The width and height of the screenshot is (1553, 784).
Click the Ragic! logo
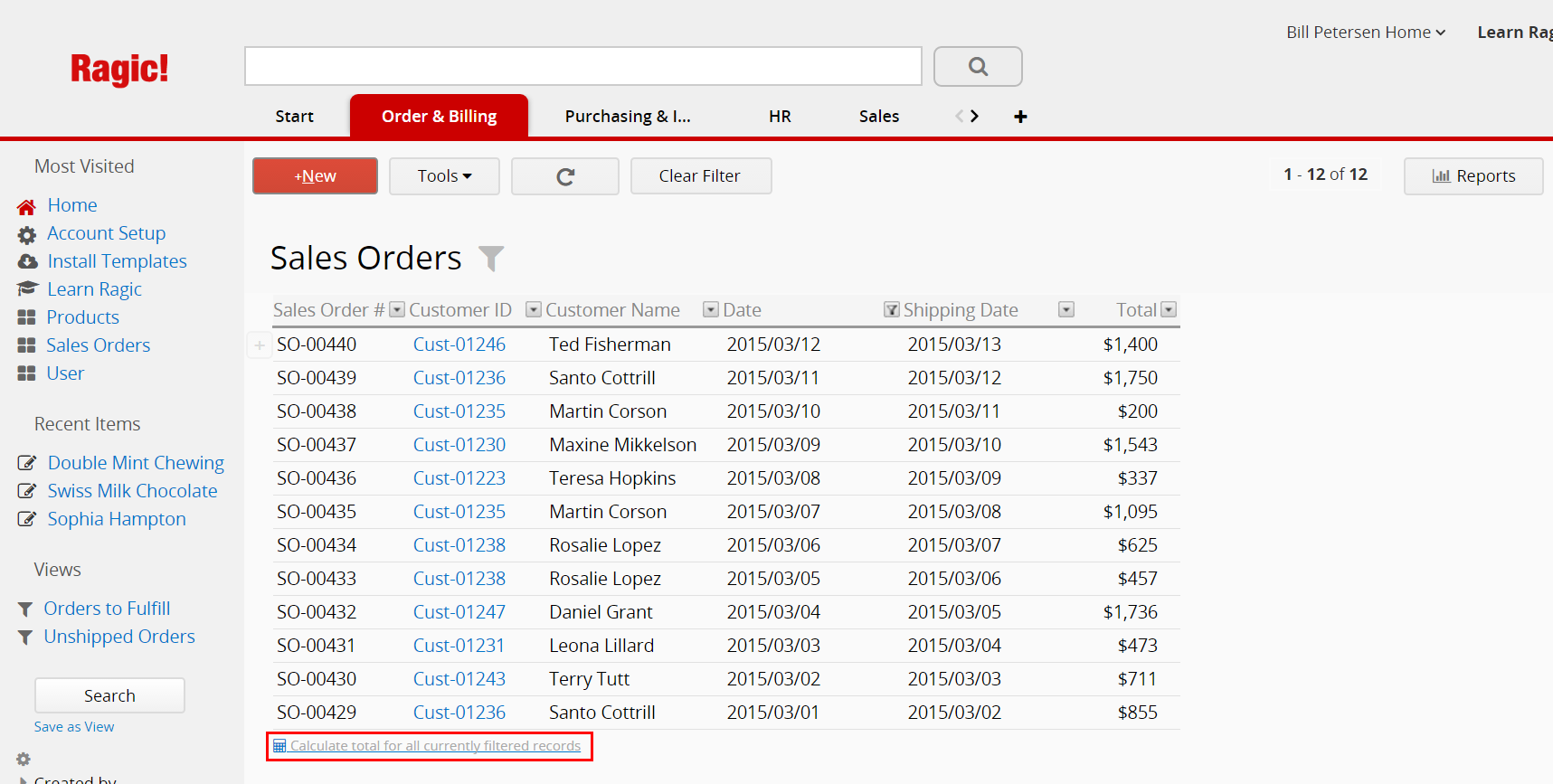click(119, 69)
